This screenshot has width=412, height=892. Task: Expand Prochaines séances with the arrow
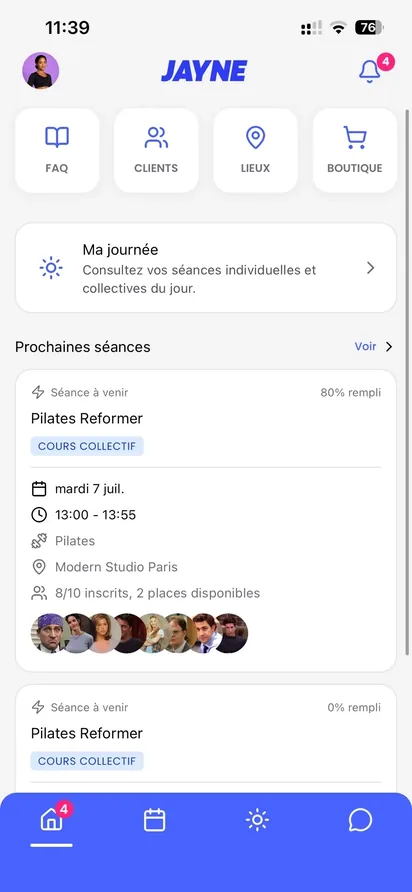coord(389,346)
